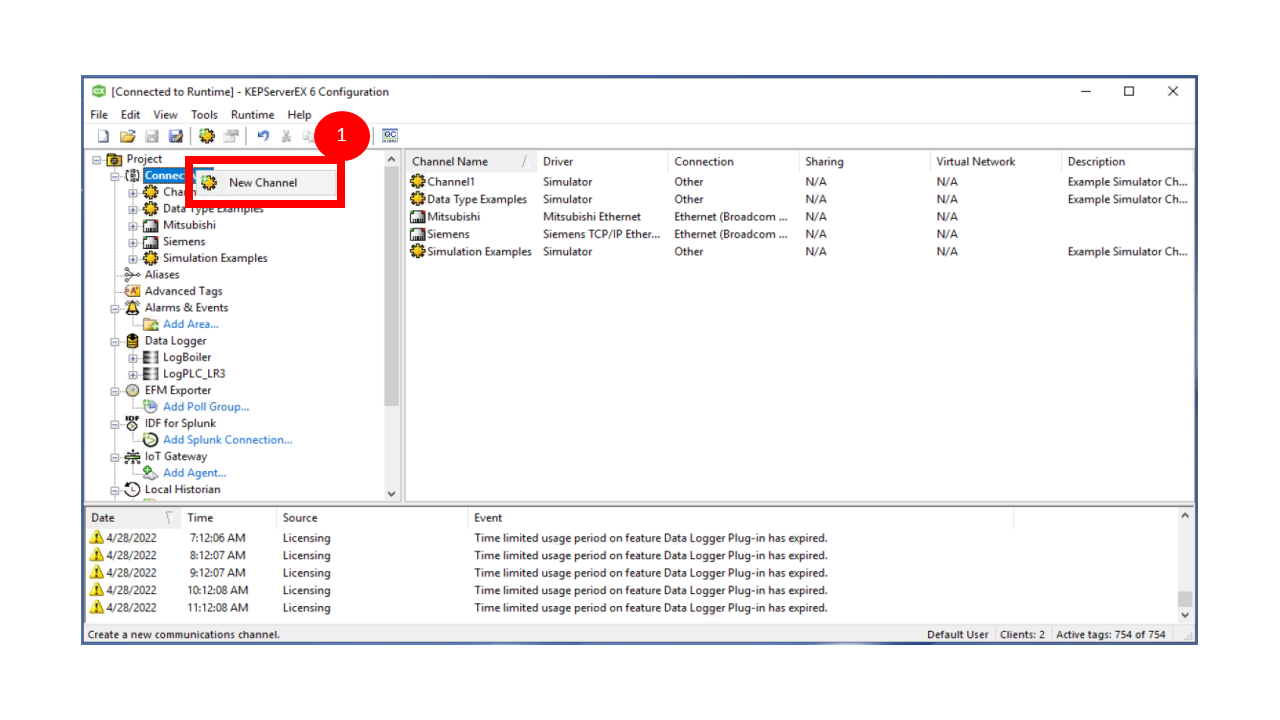Sort by the Channel Name column header
1280x720 pixels.
471,161
